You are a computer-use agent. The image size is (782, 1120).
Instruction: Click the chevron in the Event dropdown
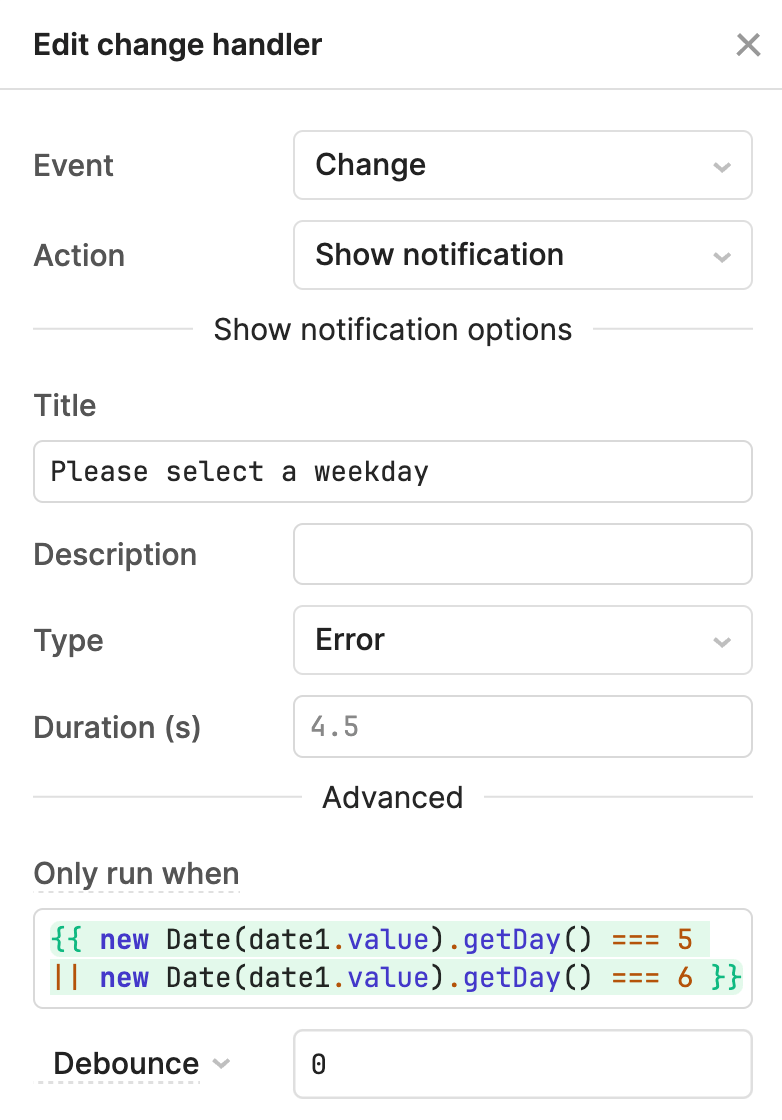click(722, 167)
